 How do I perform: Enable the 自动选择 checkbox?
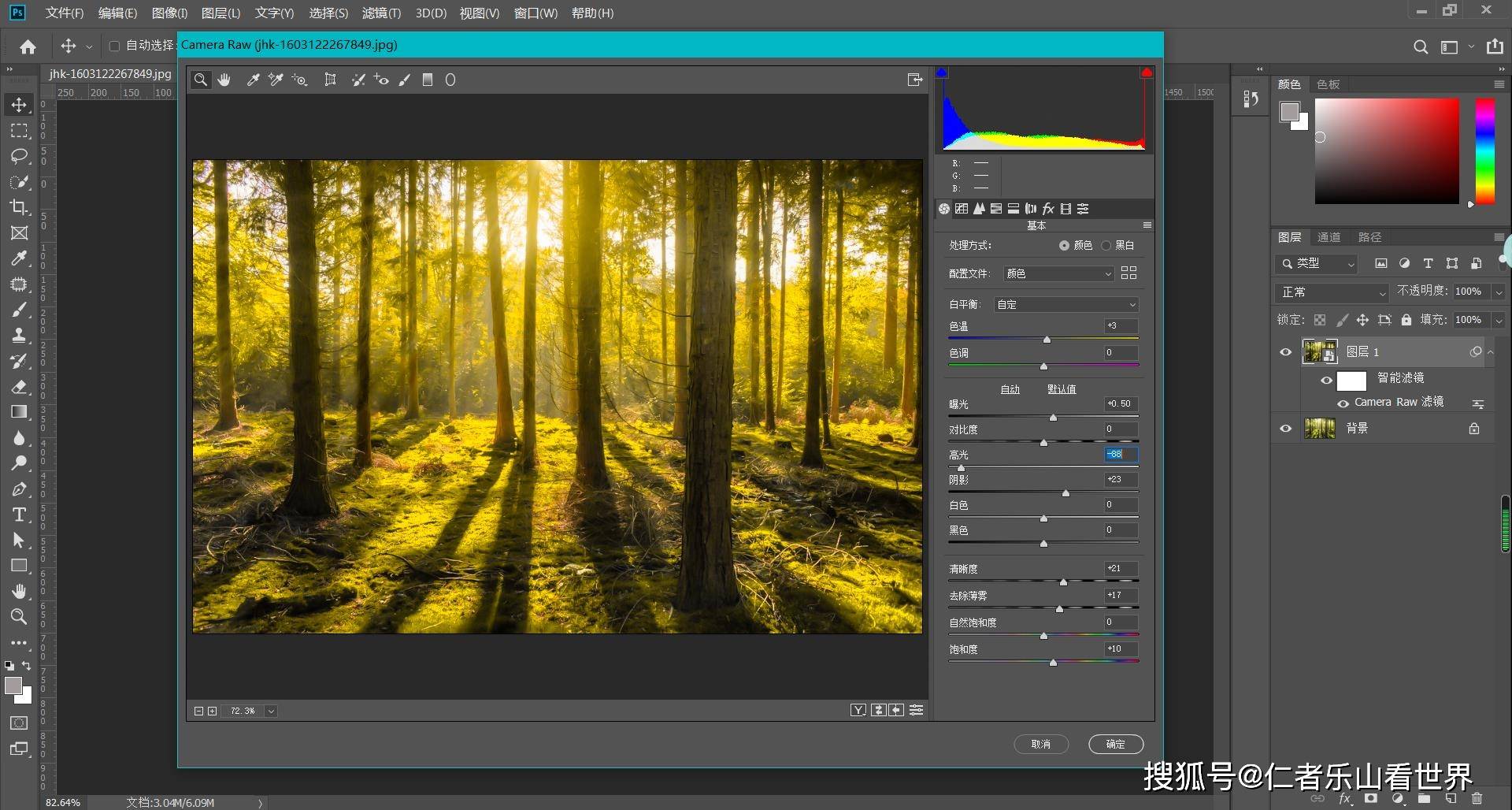click(114, 46)
